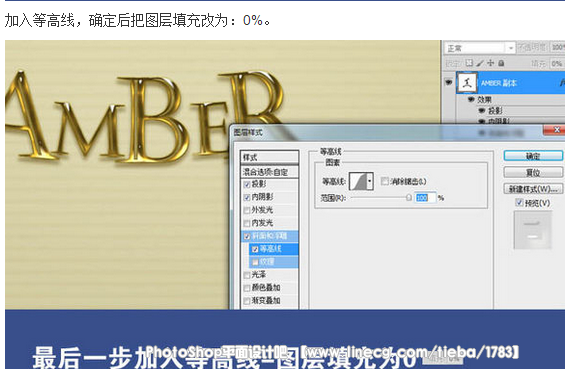Click the fx icon on AMBER 副本 layer

(x=562, y=83)
